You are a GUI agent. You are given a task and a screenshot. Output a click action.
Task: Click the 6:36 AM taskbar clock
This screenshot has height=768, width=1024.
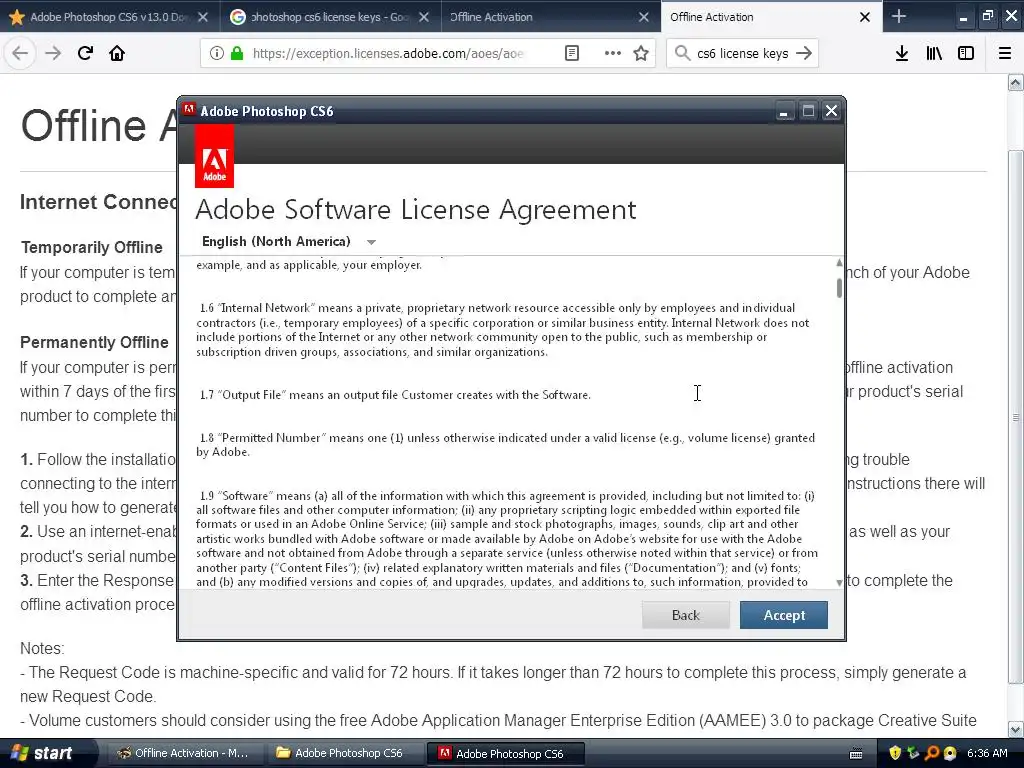(x=987, y=753)
